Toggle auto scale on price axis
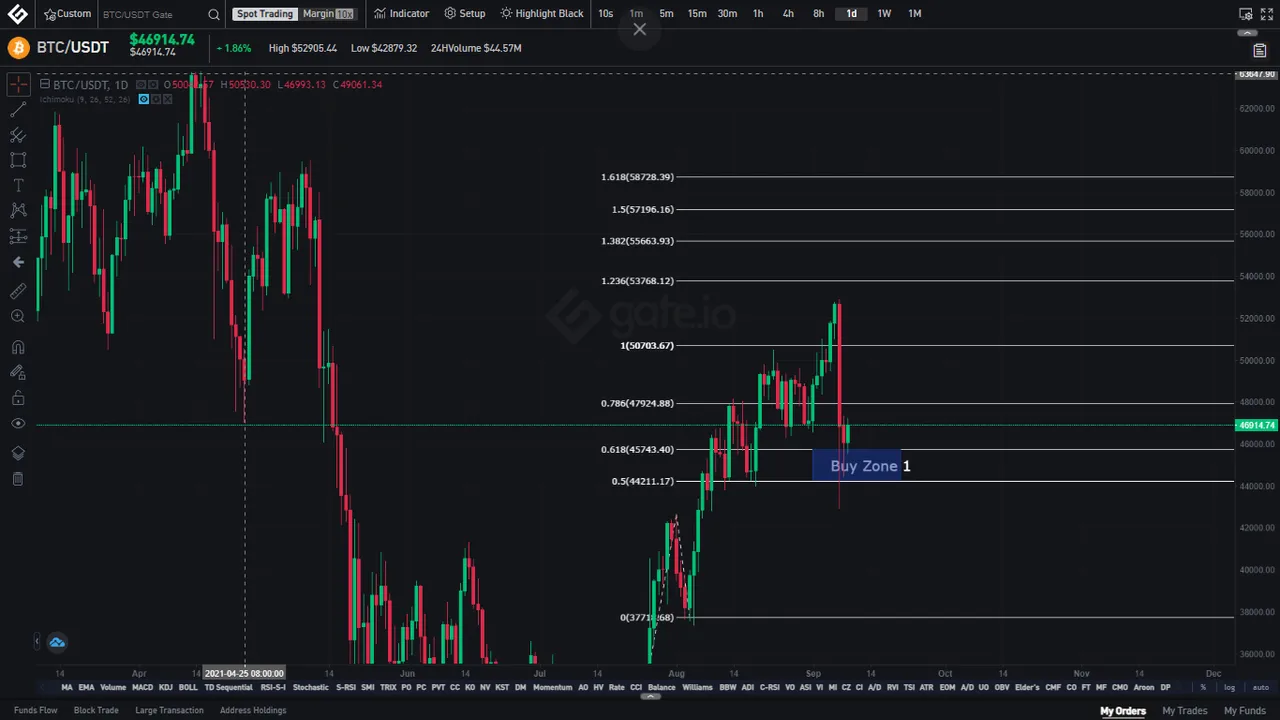 point(1261,687)
